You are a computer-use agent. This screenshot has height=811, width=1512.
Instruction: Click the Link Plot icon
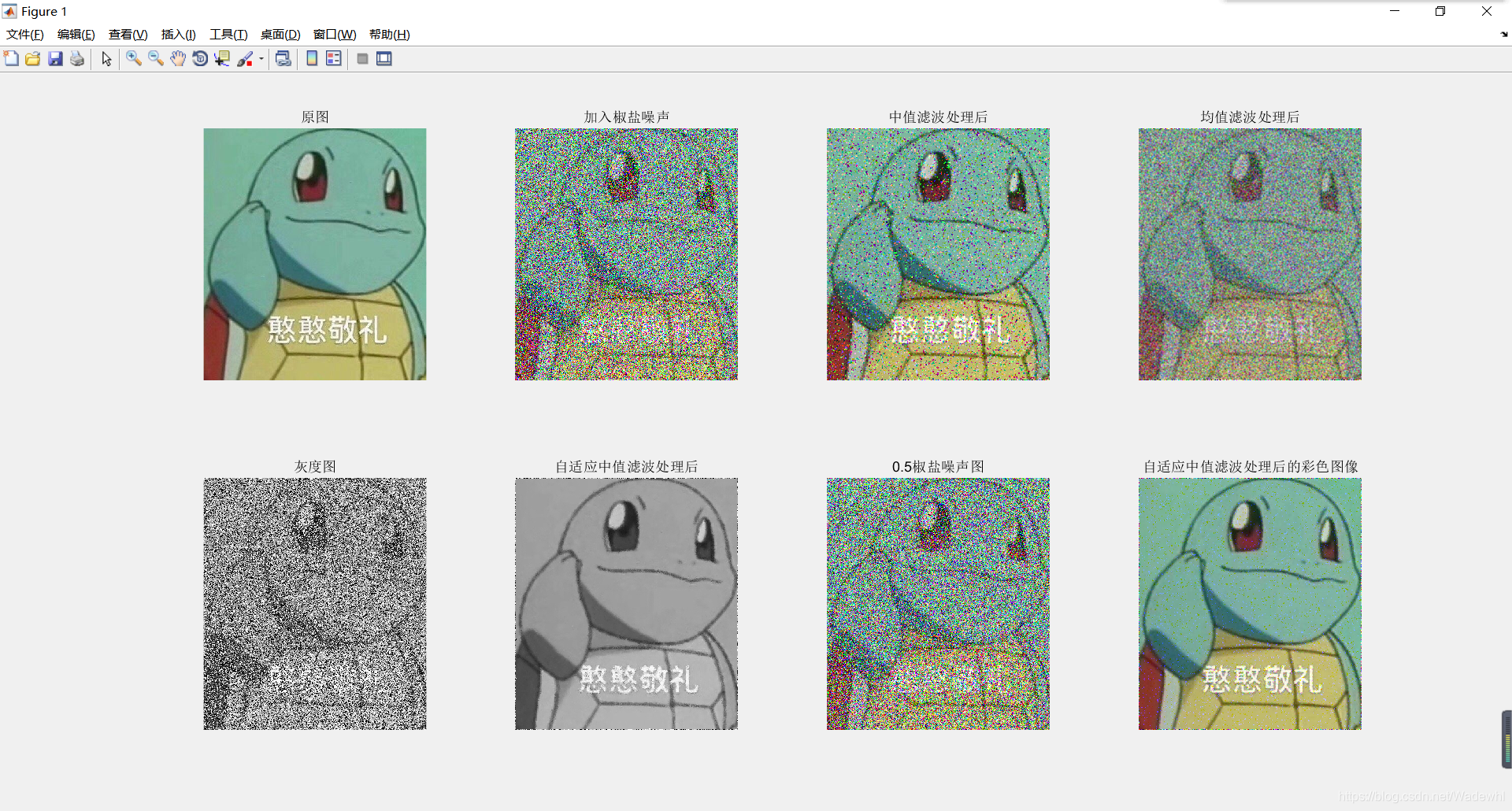click(x=283, y=58)
